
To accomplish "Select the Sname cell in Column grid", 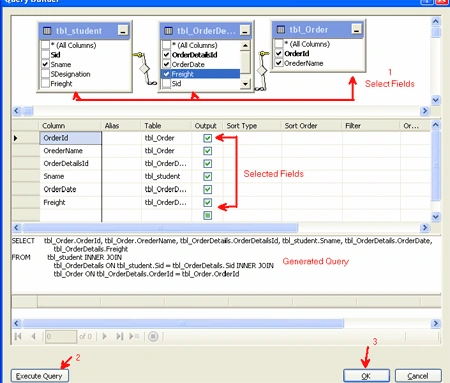I will point(70,176).
